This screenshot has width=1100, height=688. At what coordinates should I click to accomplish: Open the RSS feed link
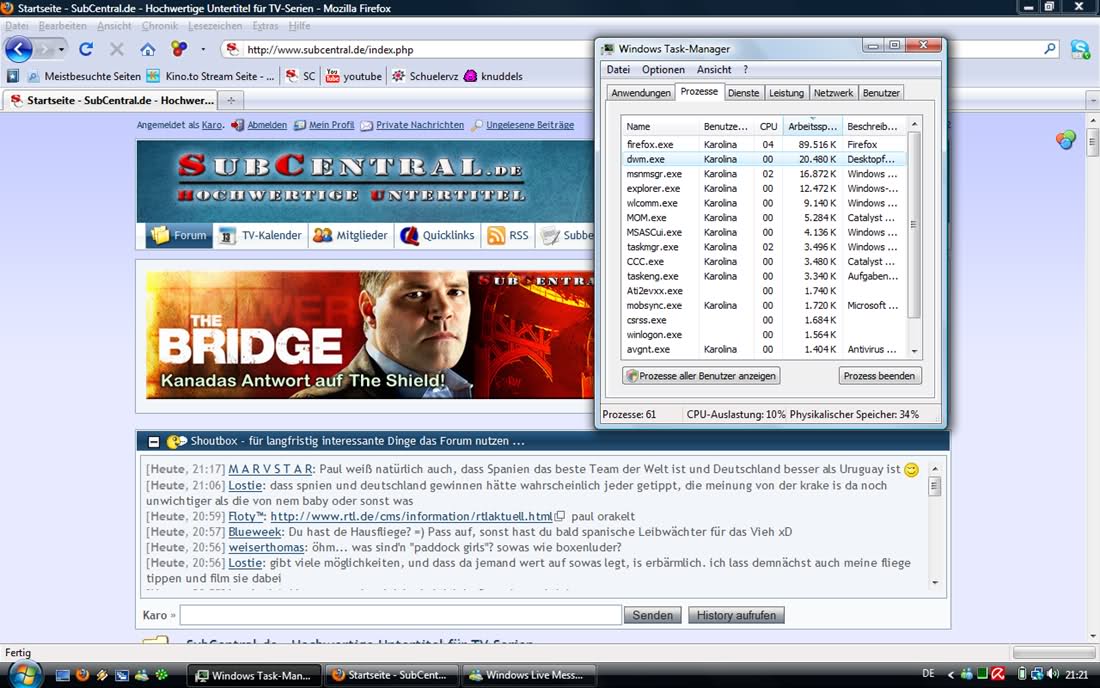[508, 236]
